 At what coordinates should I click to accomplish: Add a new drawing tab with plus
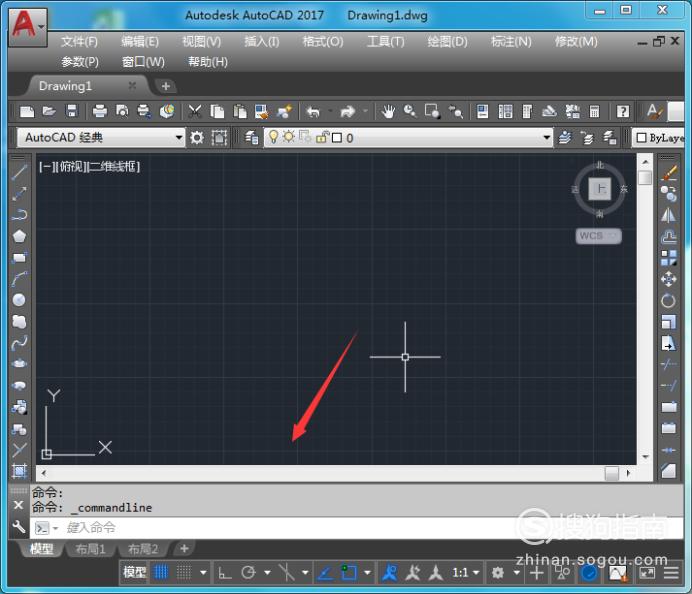(165, 86)
